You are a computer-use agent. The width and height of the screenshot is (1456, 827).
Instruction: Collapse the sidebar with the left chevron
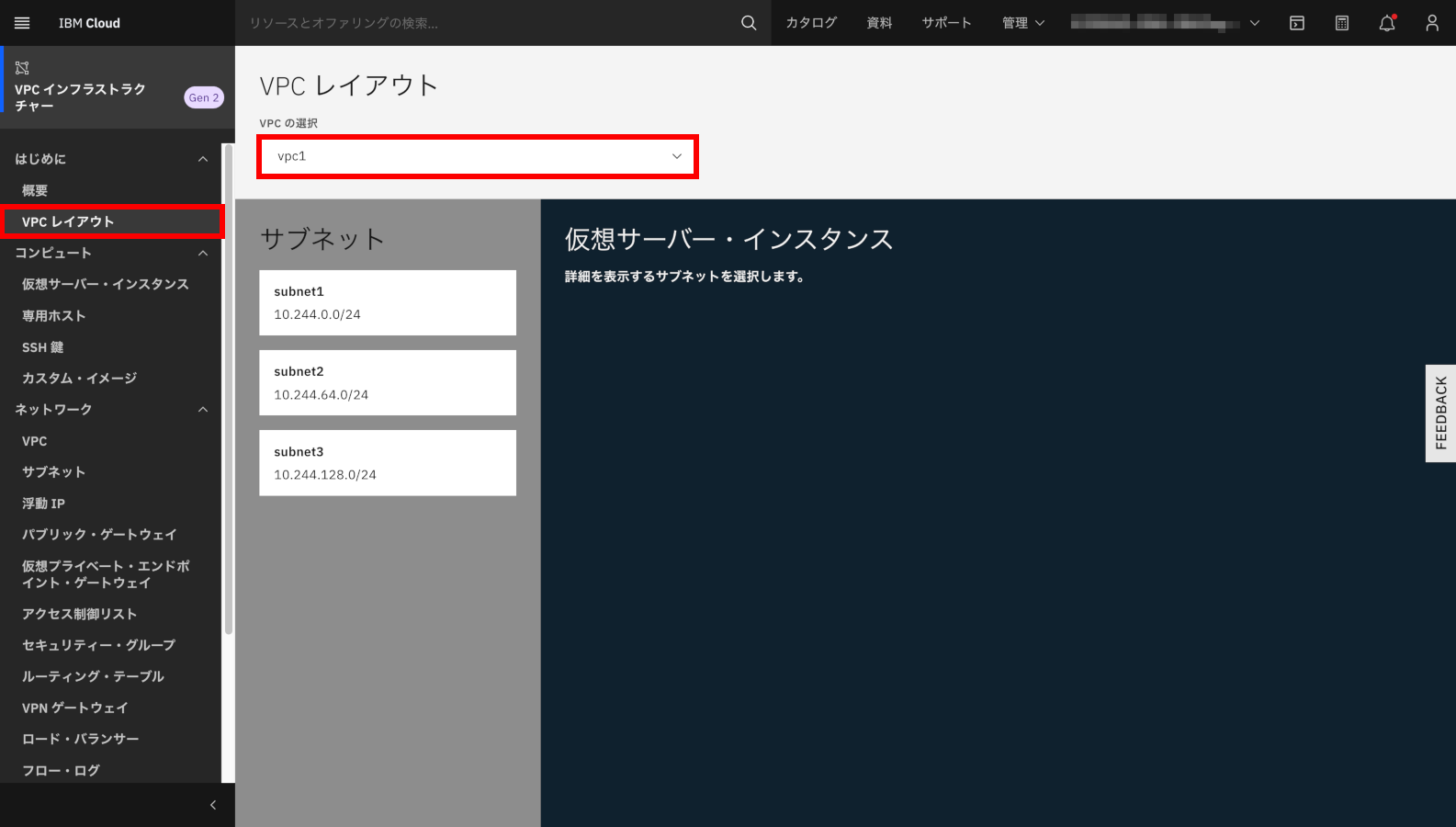pyautogui.click(x=213, y=805)
